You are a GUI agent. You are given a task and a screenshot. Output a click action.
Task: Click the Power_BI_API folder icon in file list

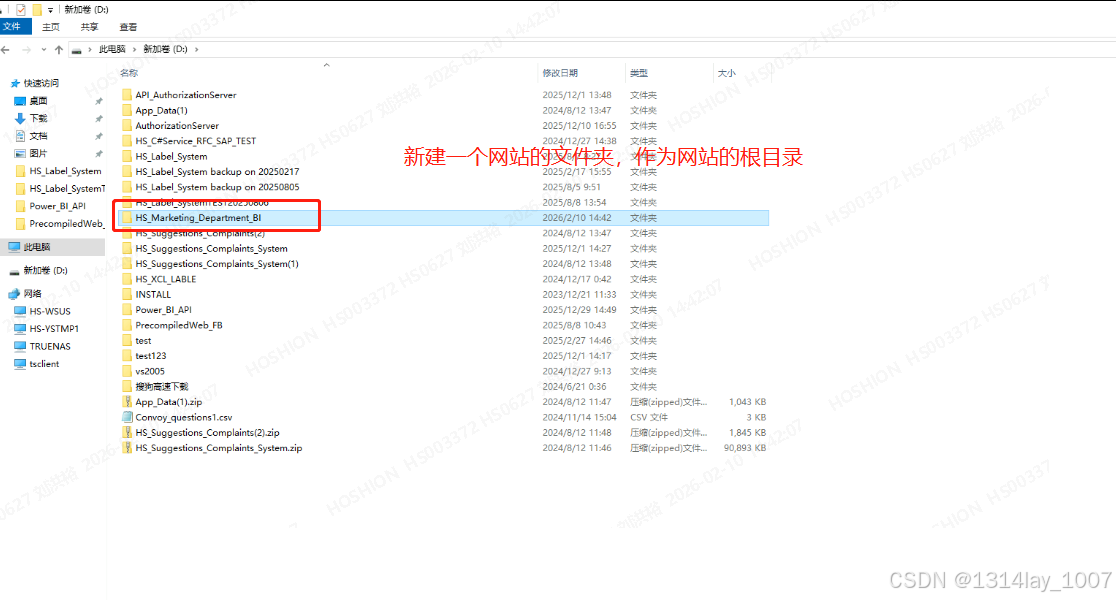pos(127,310)
